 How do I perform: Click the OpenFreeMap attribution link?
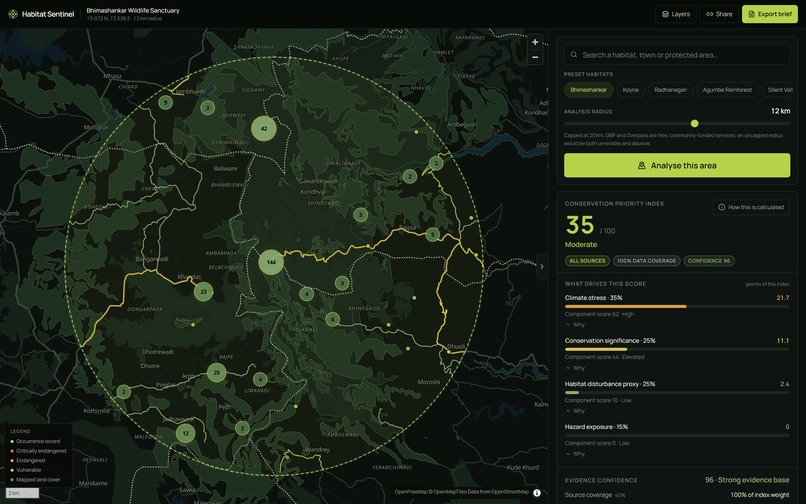(409, 492)
